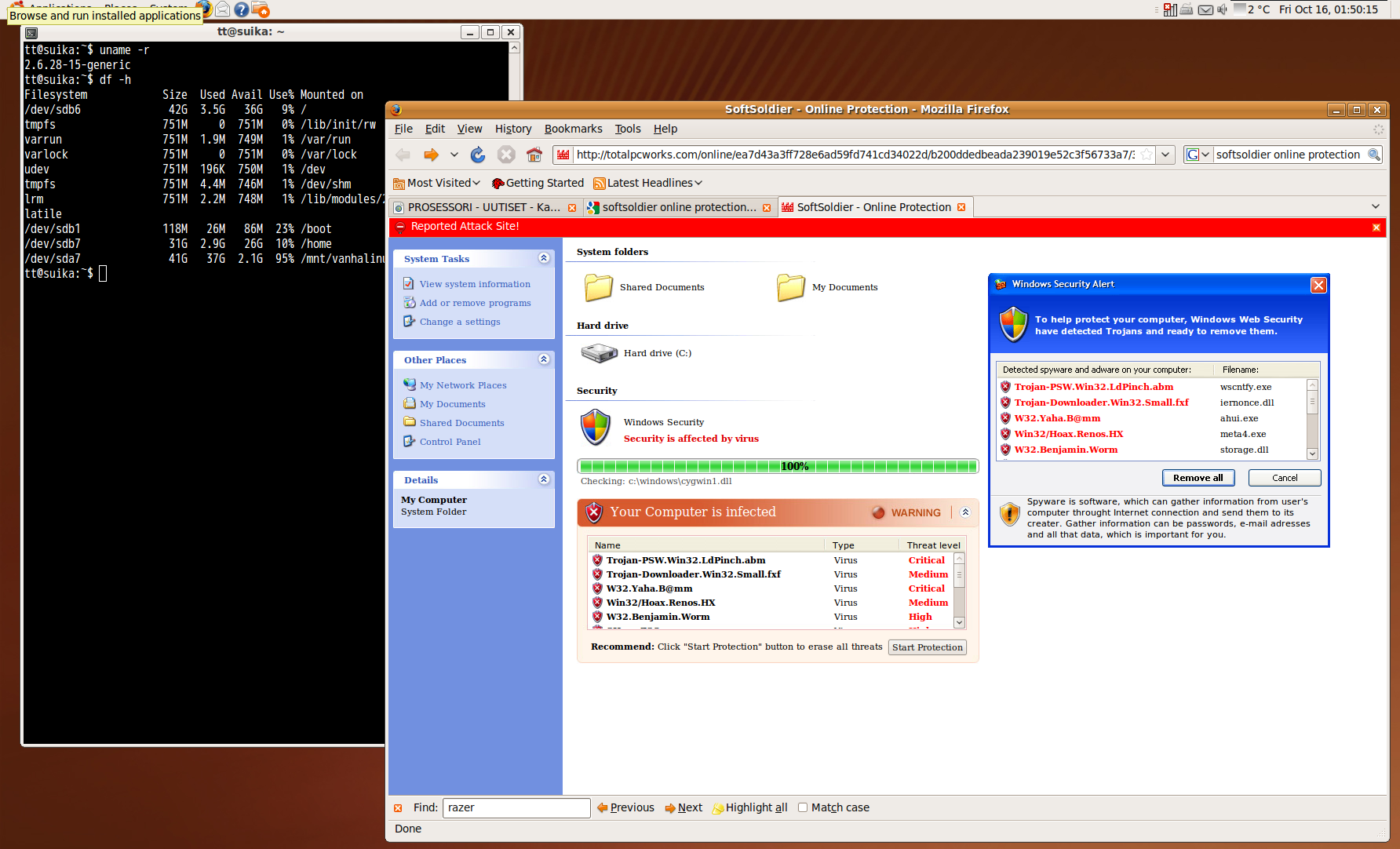
Task: Click the bookmark star in the address bar
Action: tap(1147, 155)
